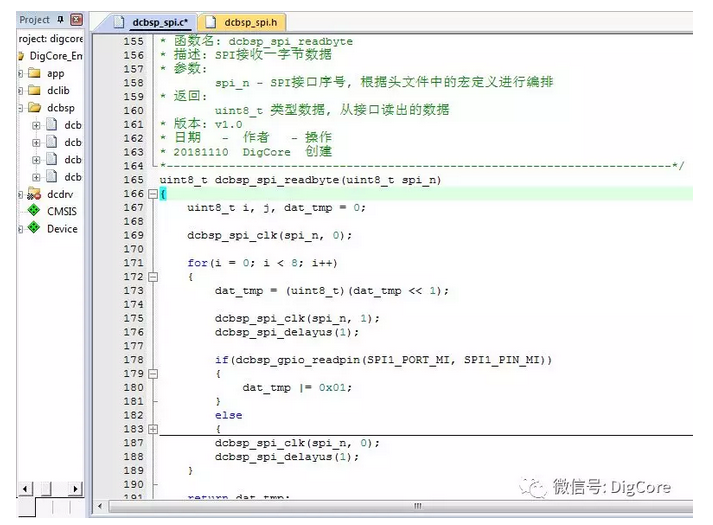Click editor horizontal scrollbar left arrow
This screenshot has height=525, width=713.
pyautogui.click(x=100, y=506)
